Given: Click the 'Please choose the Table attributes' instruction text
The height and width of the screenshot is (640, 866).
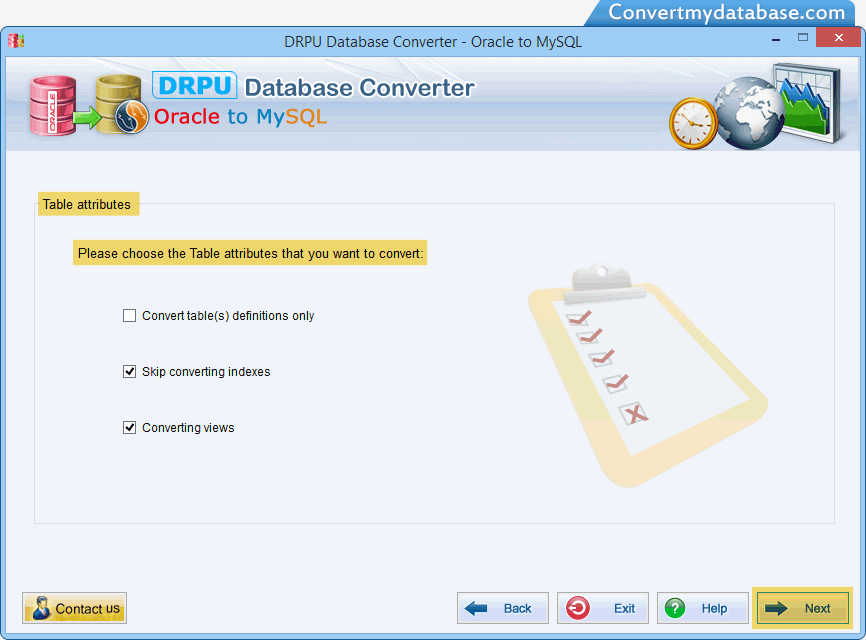Looking at the screenshot, I should (250, 253).
